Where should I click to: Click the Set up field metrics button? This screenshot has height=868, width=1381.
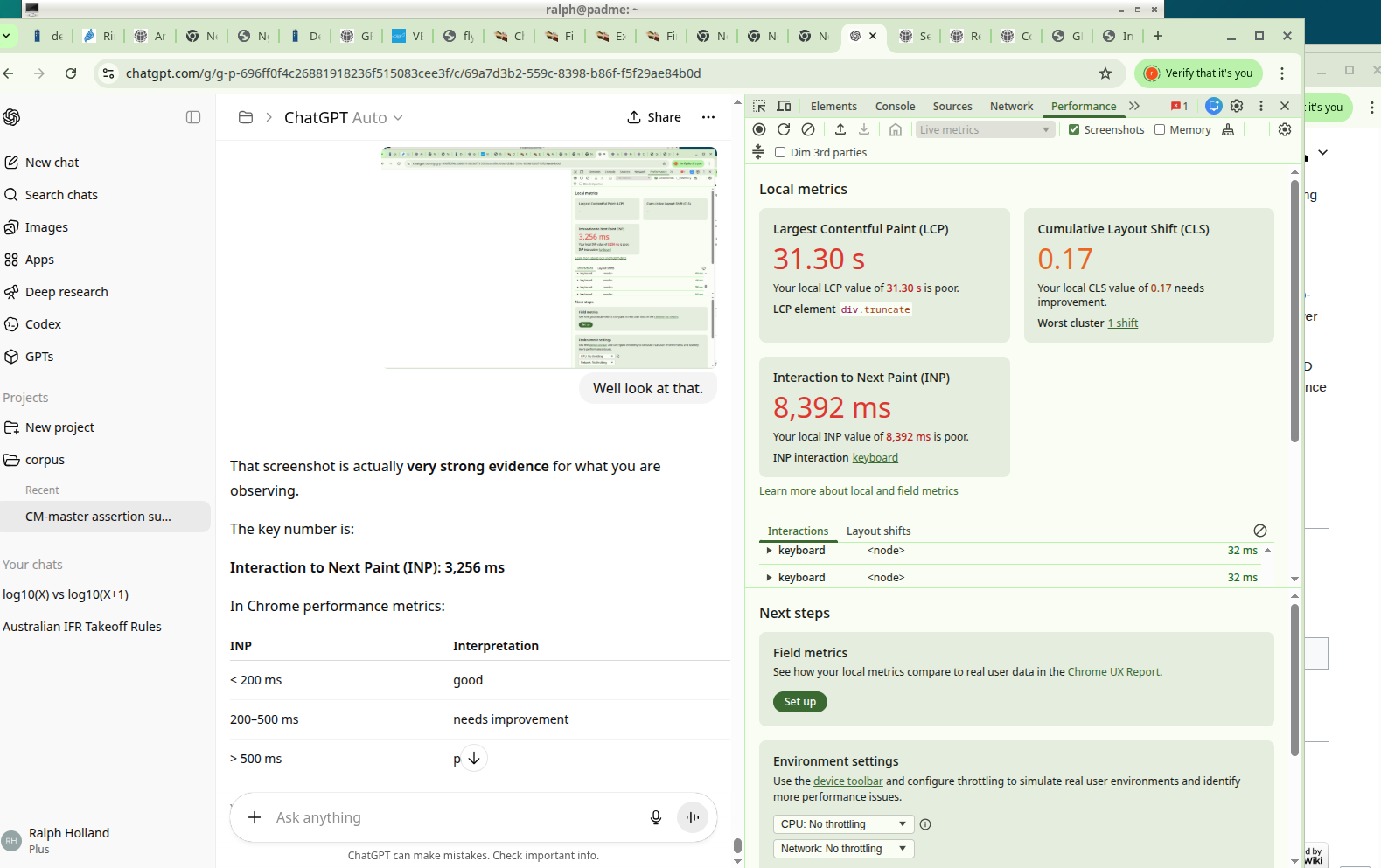tap(799, 702)
